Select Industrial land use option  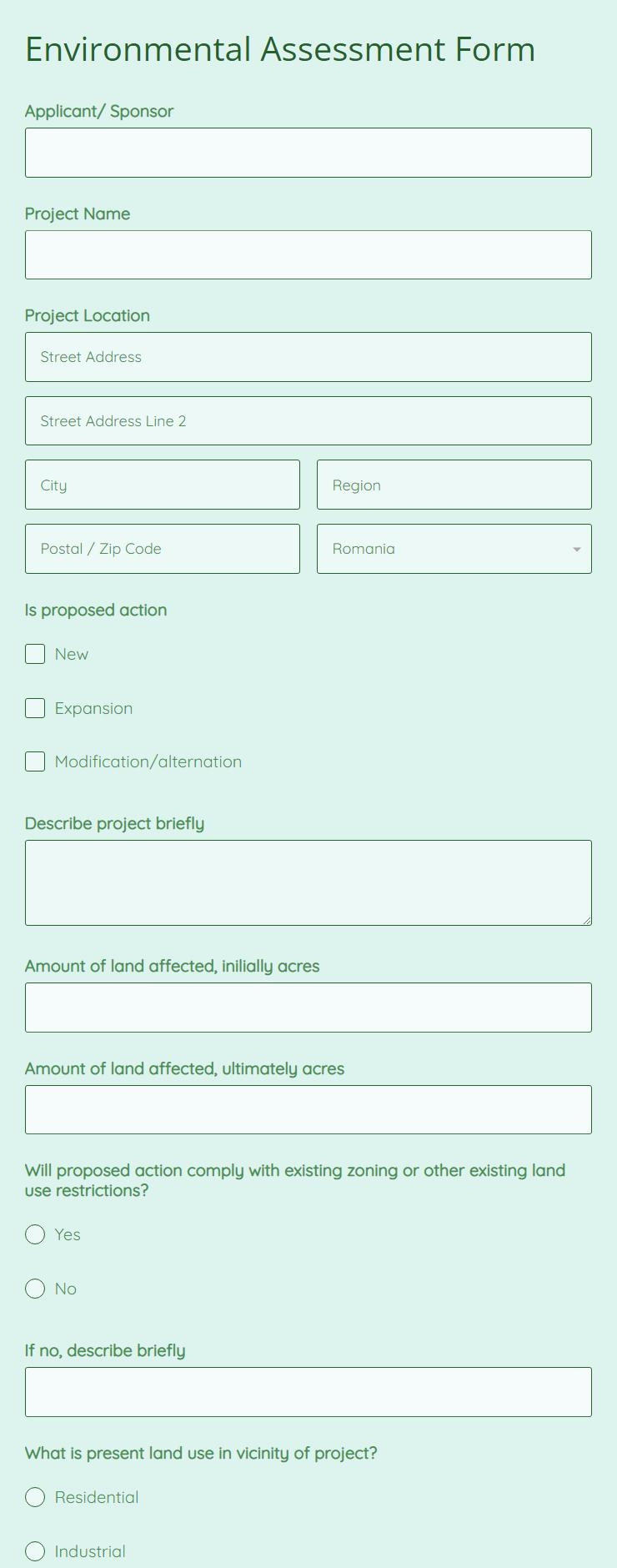(35, 1551)
